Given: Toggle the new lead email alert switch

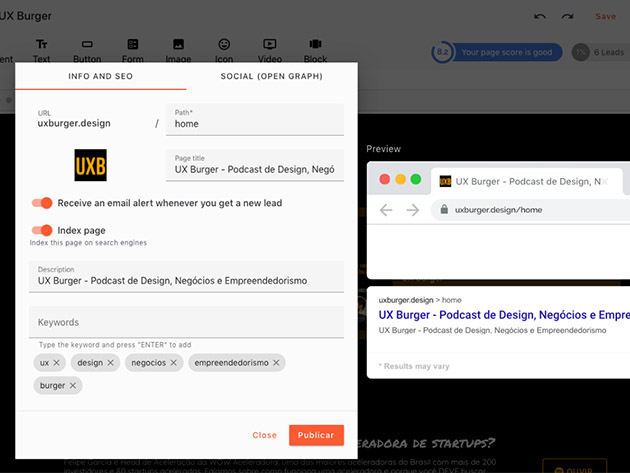Looking at the screenshot, I should [x=42, y=203].
